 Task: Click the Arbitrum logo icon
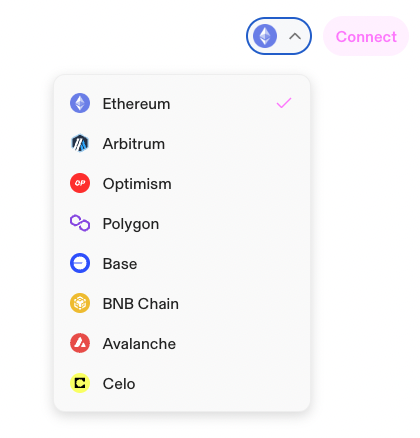pos(80,143)
